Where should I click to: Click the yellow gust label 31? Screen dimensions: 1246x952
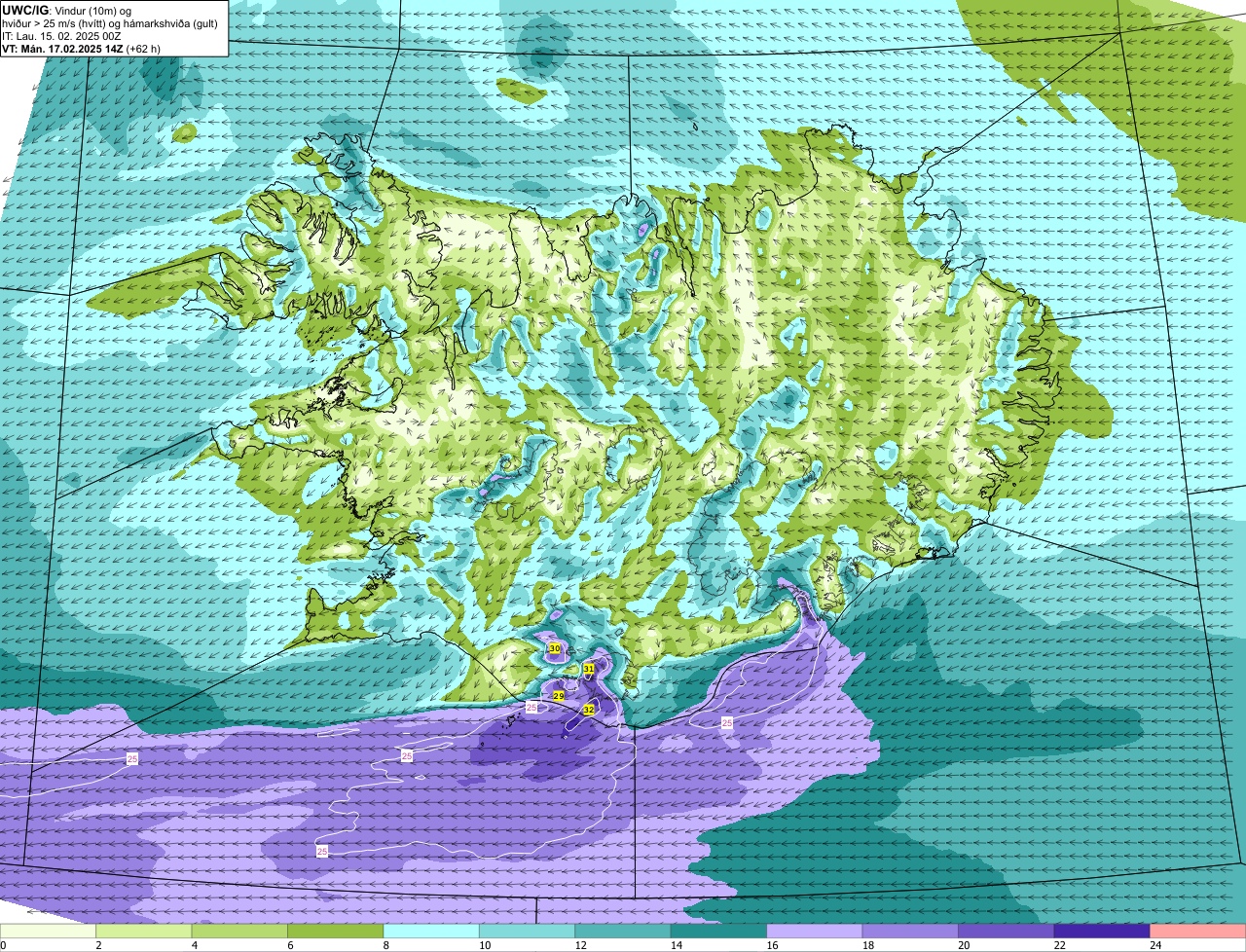[588, 669]
